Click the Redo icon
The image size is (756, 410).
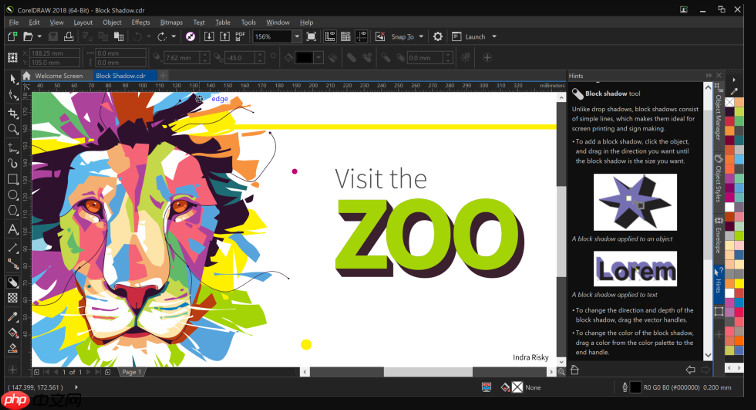162,37
